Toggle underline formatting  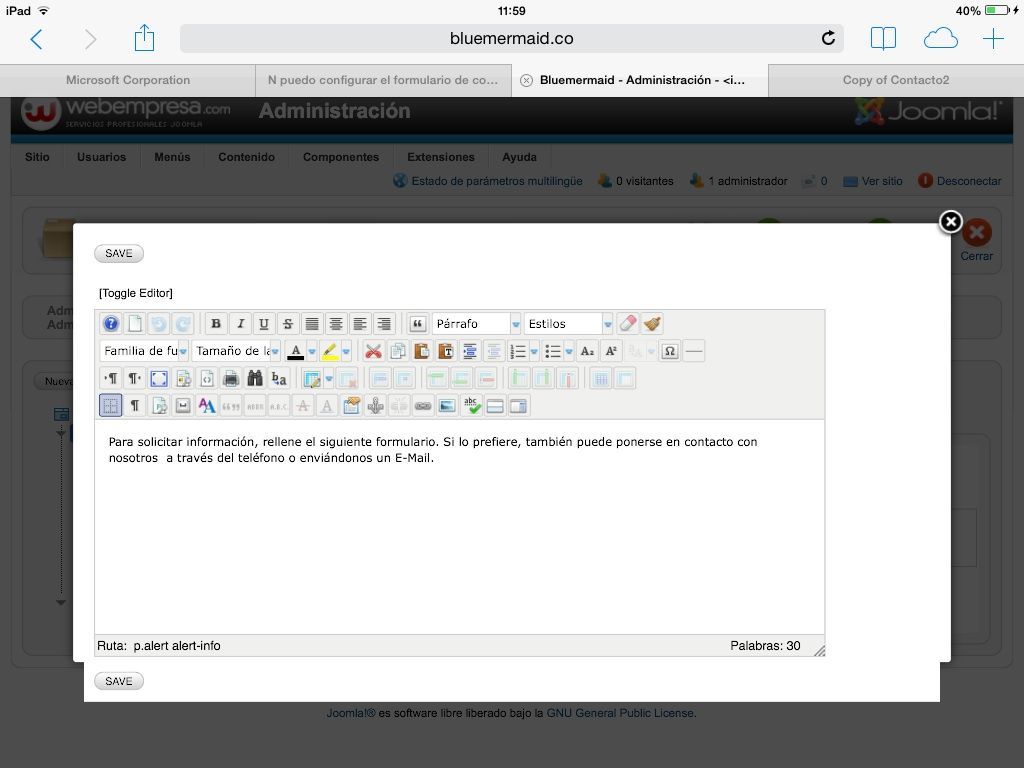click(x=264, y=323)
